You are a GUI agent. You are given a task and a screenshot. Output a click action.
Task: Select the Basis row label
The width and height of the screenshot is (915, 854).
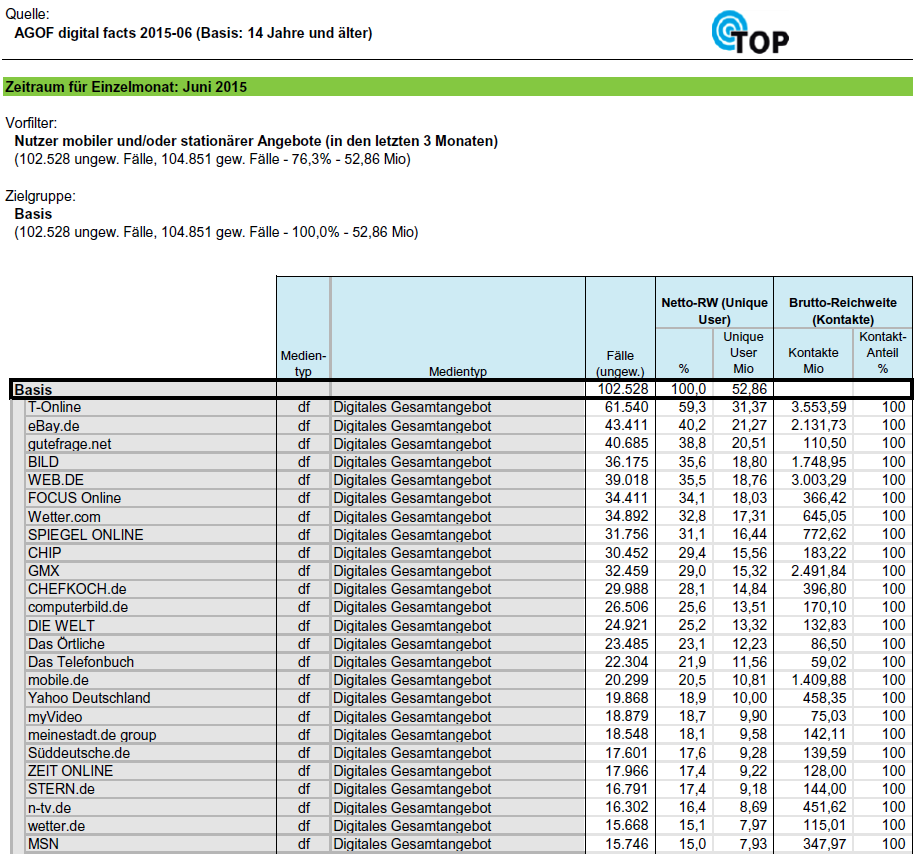click(33, 390)
